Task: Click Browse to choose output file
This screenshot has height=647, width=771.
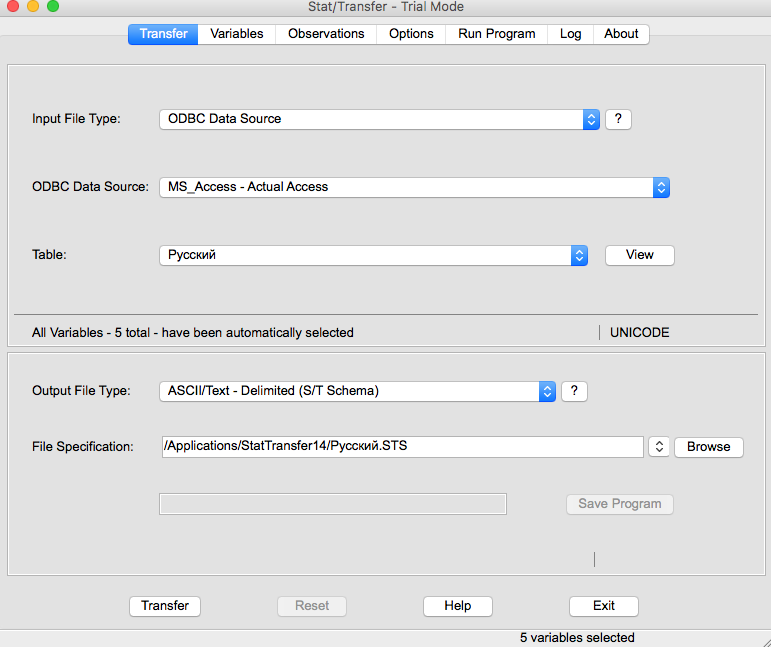Action: click(708, 447)
